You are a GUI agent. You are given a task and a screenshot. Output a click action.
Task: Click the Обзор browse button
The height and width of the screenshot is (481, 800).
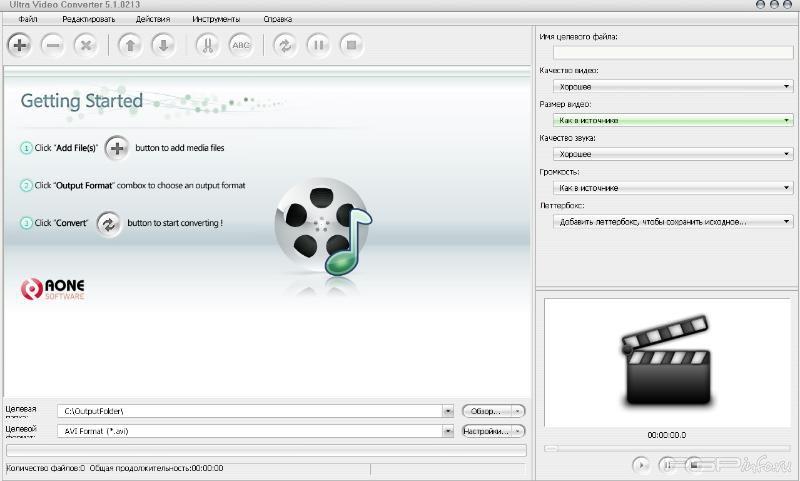(487, 411)
